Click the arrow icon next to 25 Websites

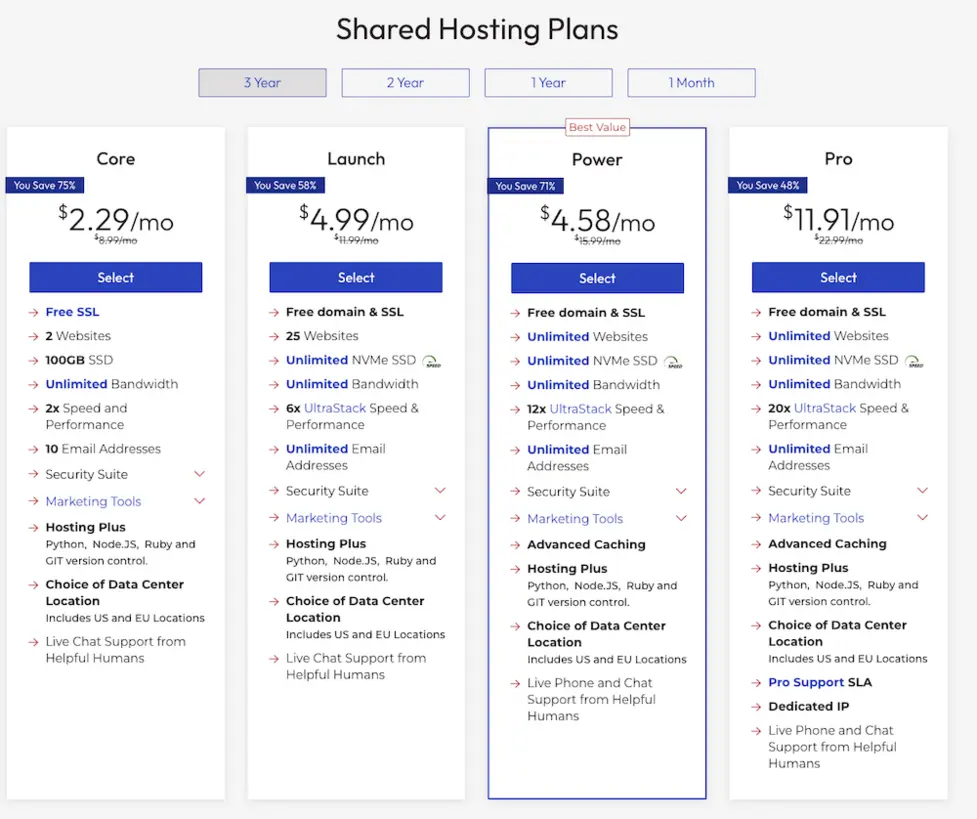coord(275,336)
